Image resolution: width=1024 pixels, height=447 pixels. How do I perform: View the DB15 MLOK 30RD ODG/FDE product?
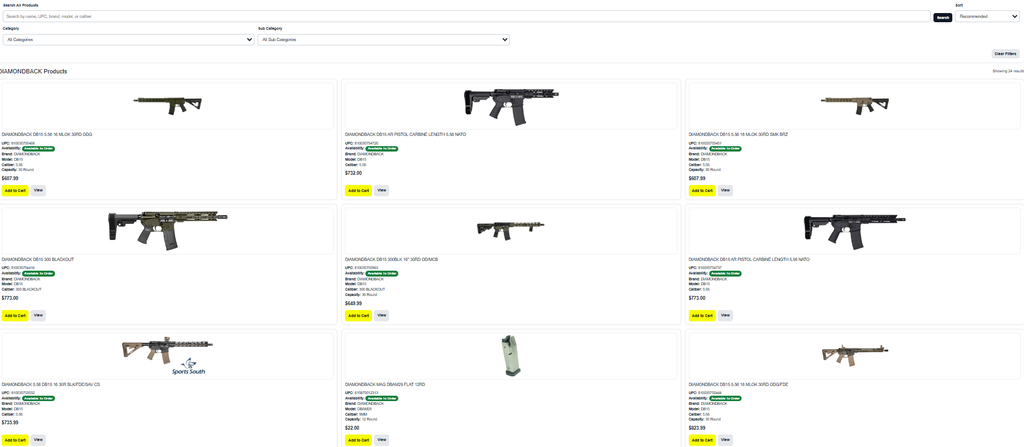(x=725, y=440)
